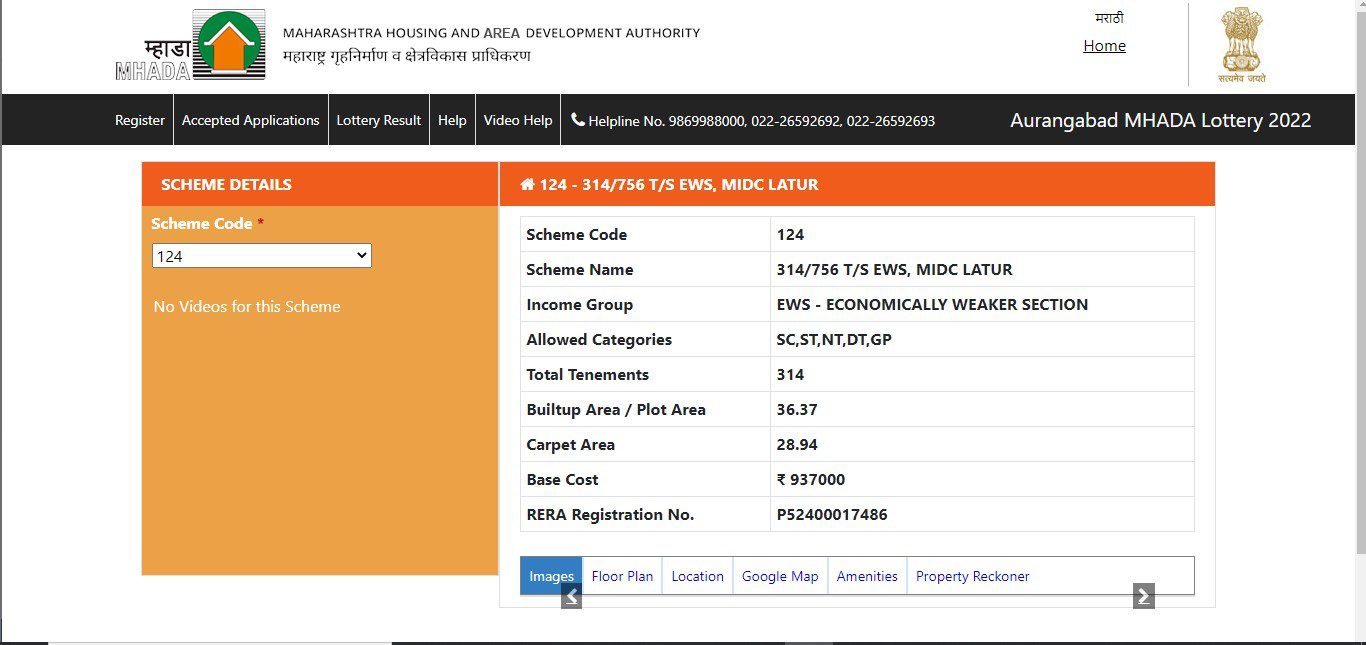The height and width of the screenshot is (645, 1366).
Task: Click the right arrow of image slider
Action: pos(1144,597)
